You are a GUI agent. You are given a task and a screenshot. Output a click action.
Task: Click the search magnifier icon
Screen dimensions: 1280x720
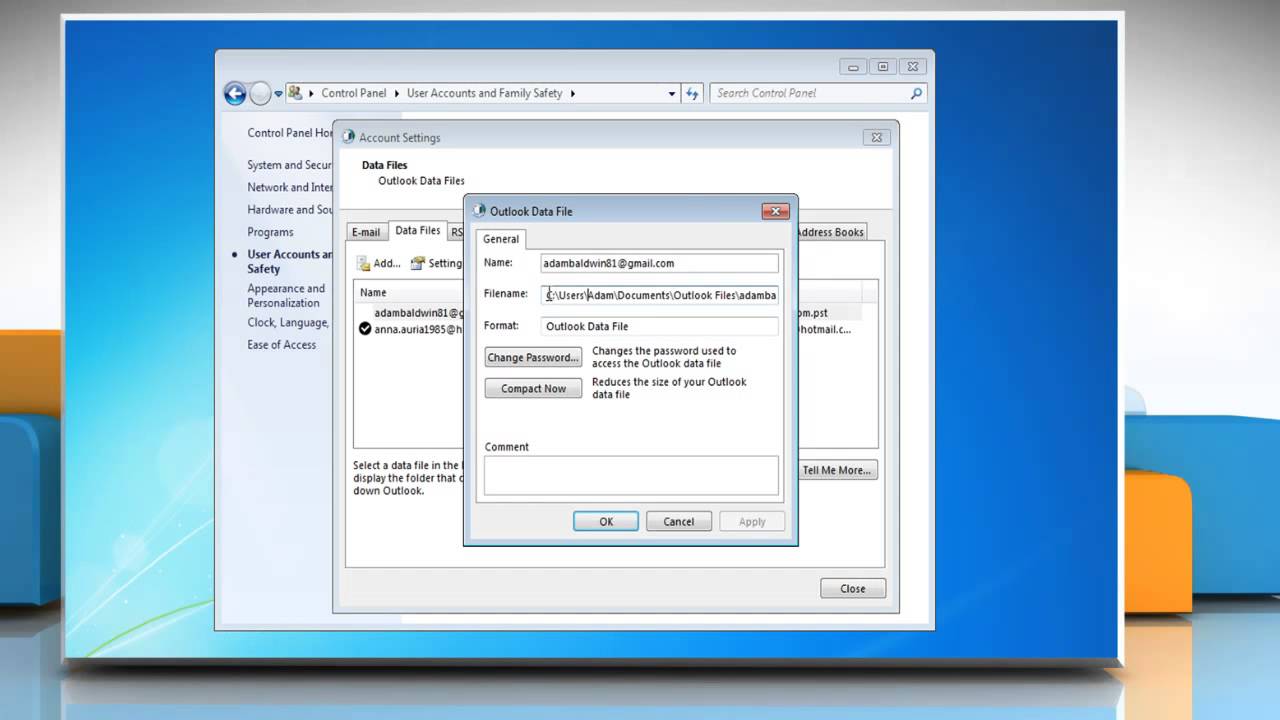[916, 93]
